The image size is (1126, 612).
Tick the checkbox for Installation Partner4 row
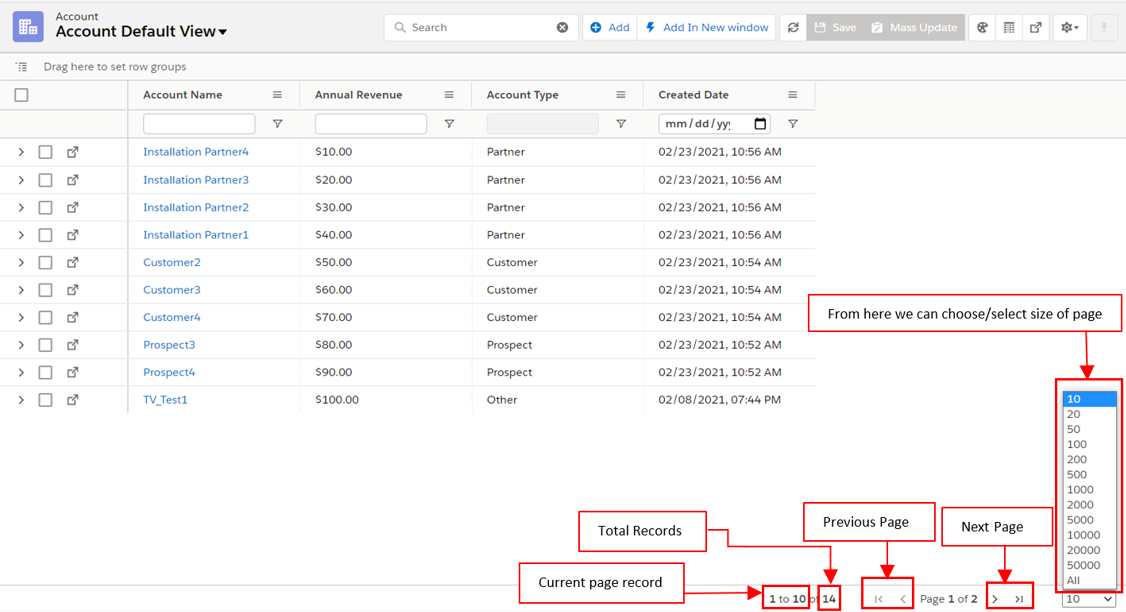click(x=45, y=152)
